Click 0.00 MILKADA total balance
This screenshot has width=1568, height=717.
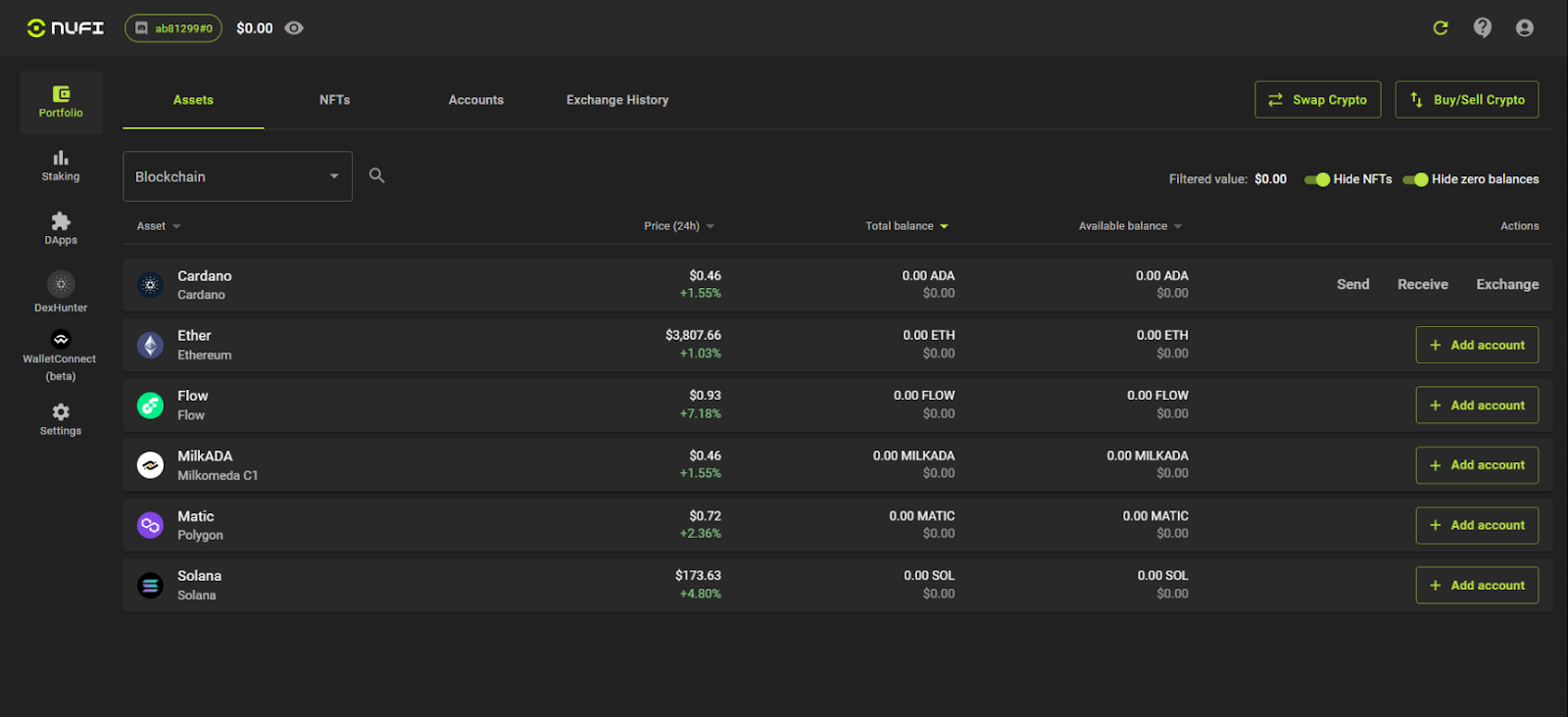point(913,455)
